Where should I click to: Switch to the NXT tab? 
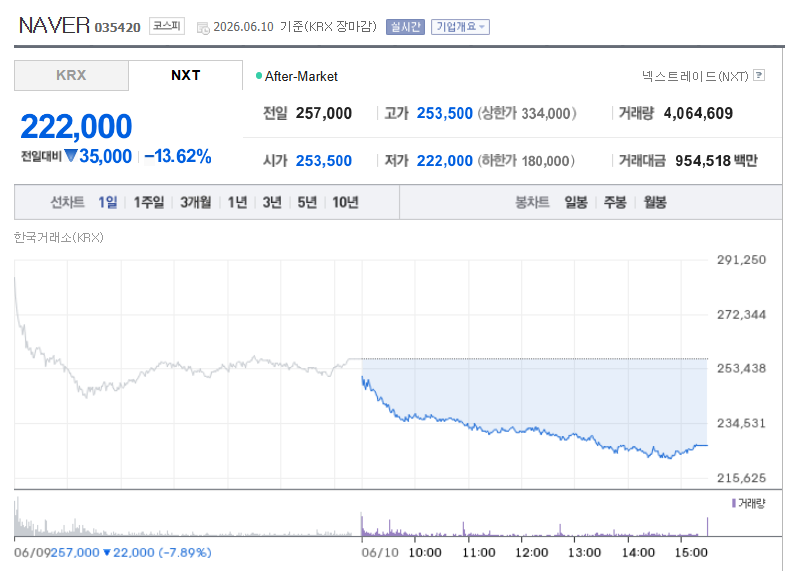[186, 76]
